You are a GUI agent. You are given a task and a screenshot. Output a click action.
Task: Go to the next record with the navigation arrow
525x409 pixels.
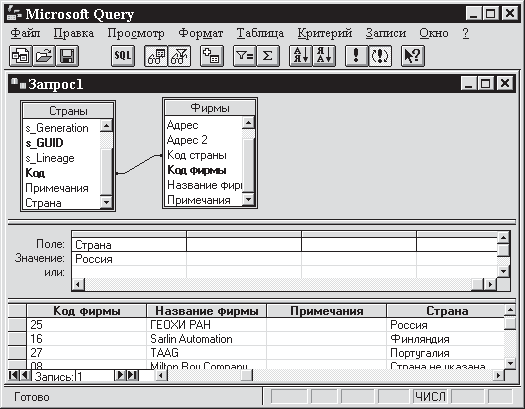[x=120, y=375]
